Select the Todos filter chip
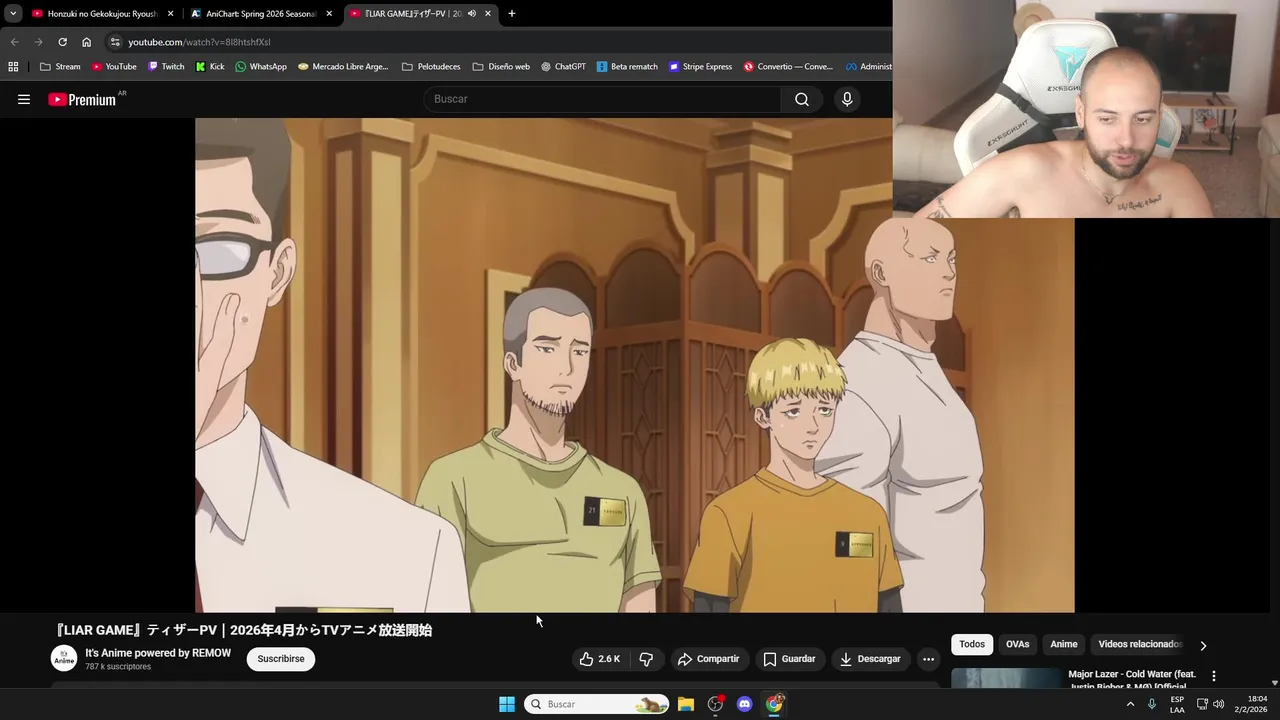 972,645
